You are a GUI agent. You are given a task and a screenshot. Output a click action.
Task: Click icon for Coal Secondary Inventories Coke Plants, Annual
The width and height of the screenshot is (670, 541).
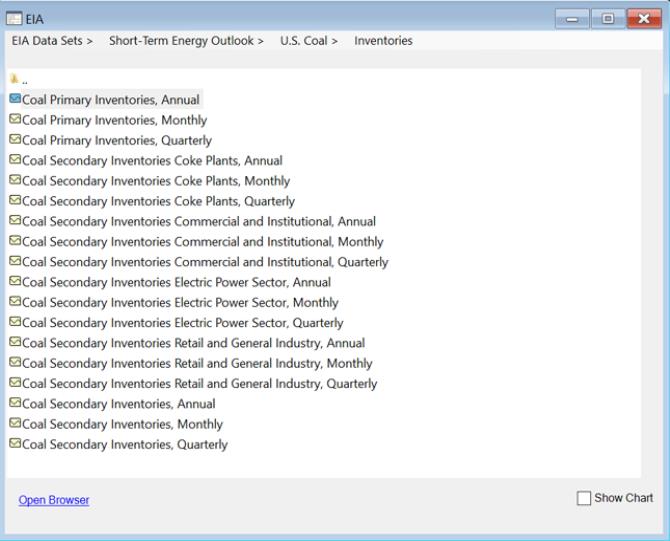pos(15,159)
